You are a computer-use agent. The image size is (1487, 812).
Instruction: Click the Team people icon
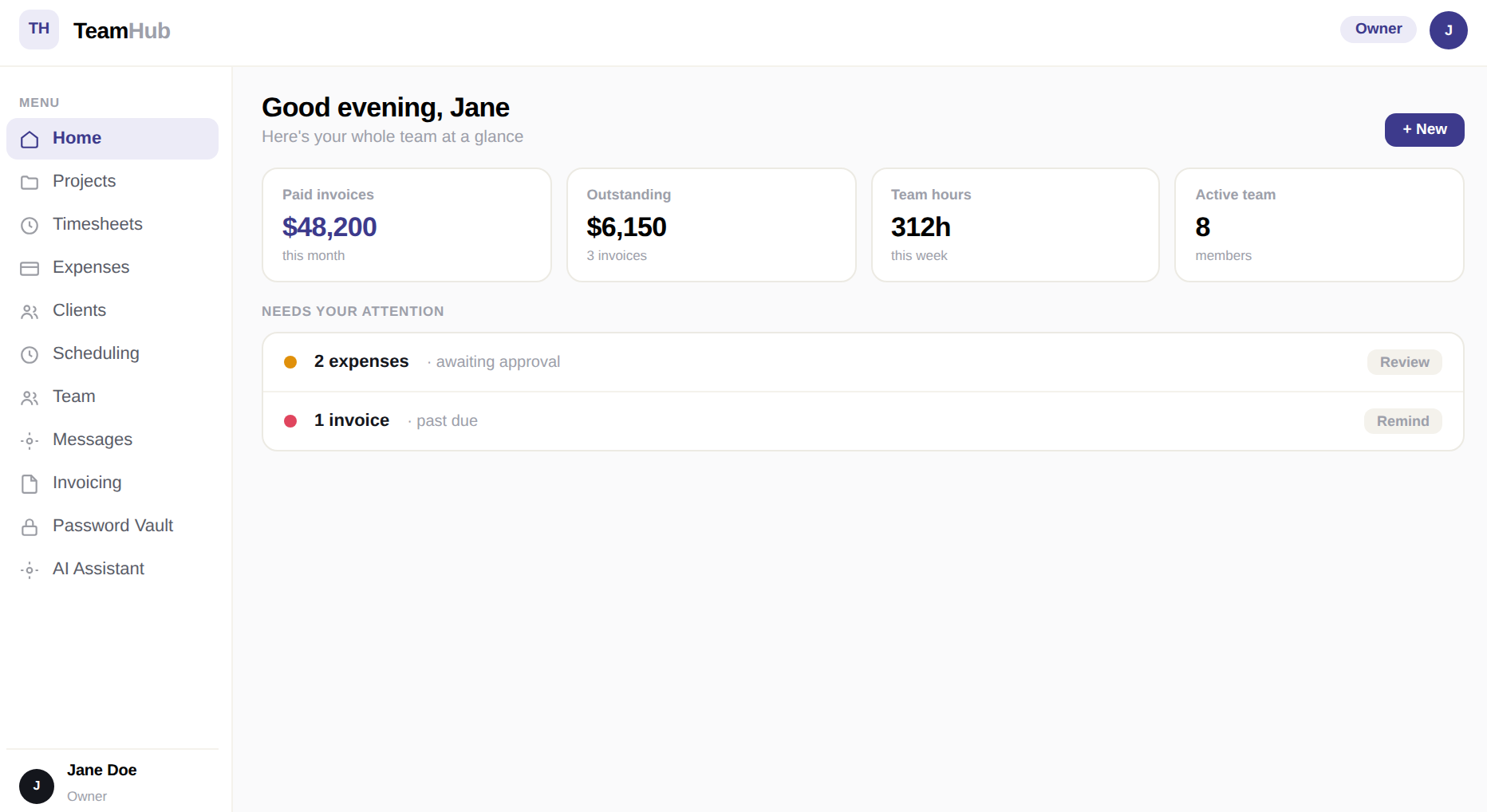pyautogui.click(x=30, y=398)
